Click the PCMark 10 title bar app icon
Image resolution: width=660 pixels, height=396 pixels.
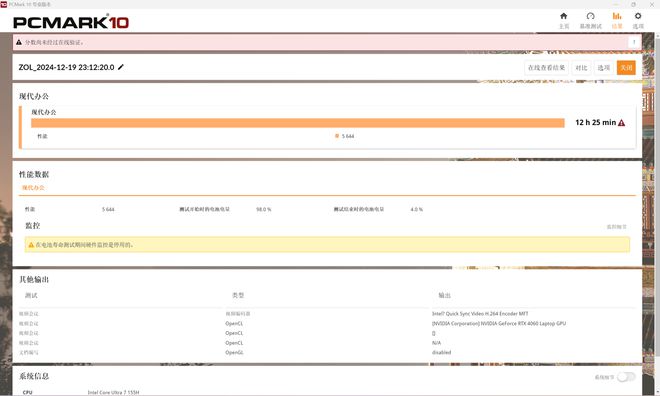point(4,4)
